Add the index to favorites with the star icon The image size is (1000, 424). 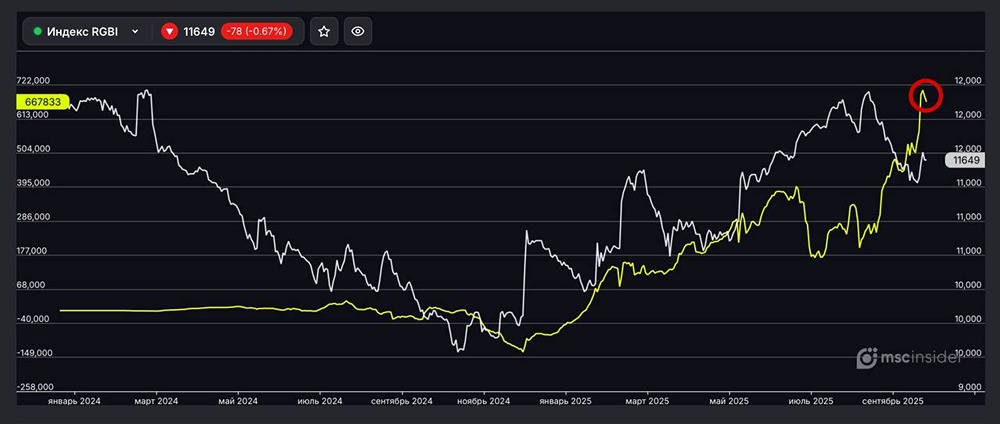324,31
